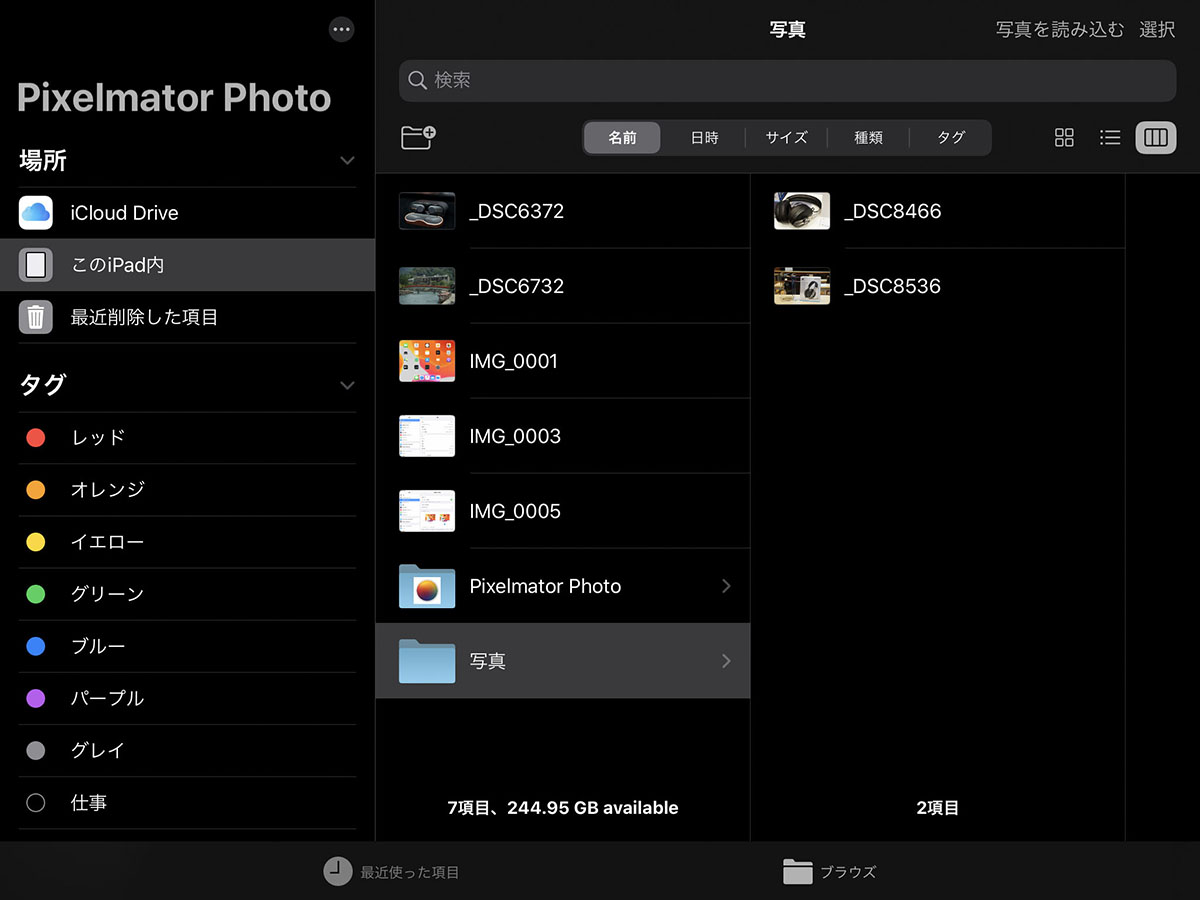Click the 写真 folder row chevron
Image resolution: width=1200 pixels, height=900 pixels.
[x=726, y=661]
